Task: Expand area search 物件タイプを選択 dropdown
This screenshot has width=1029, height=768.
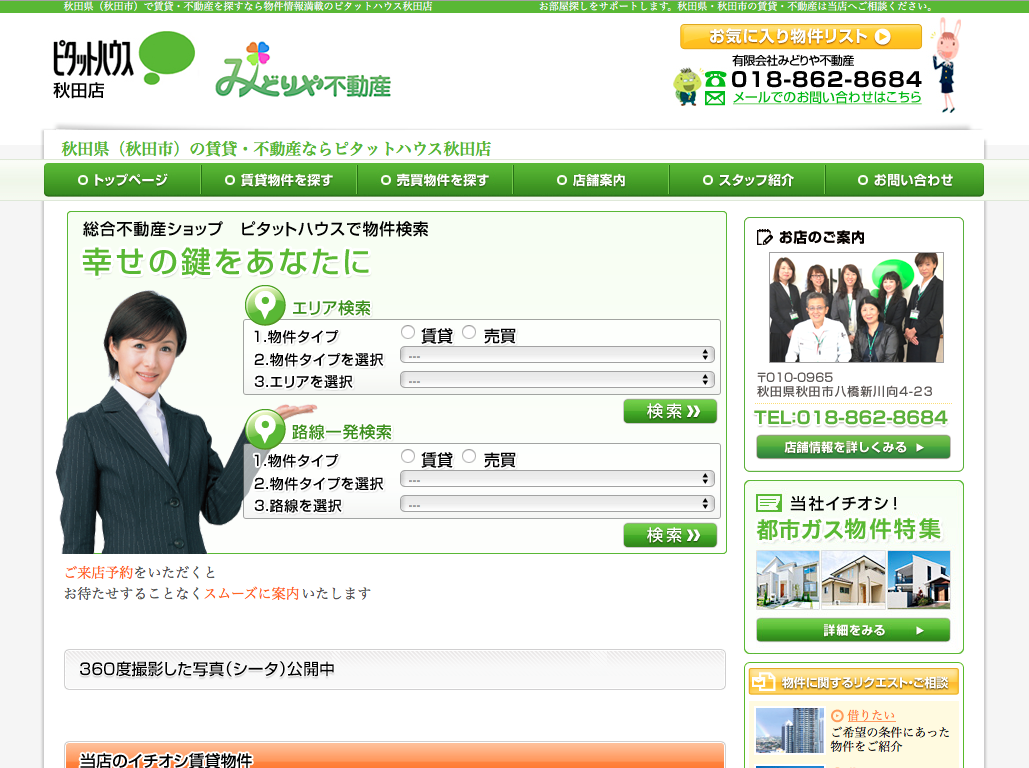Action: 557,355
